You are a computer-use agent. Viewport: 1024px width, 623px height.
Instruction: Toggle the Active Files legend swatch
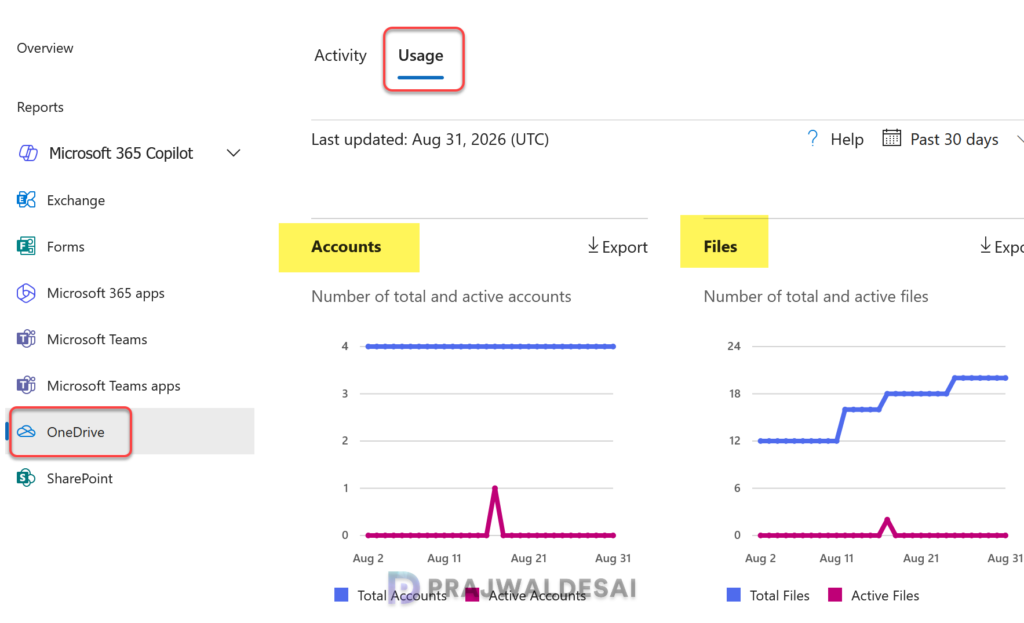tap(835, 595)
